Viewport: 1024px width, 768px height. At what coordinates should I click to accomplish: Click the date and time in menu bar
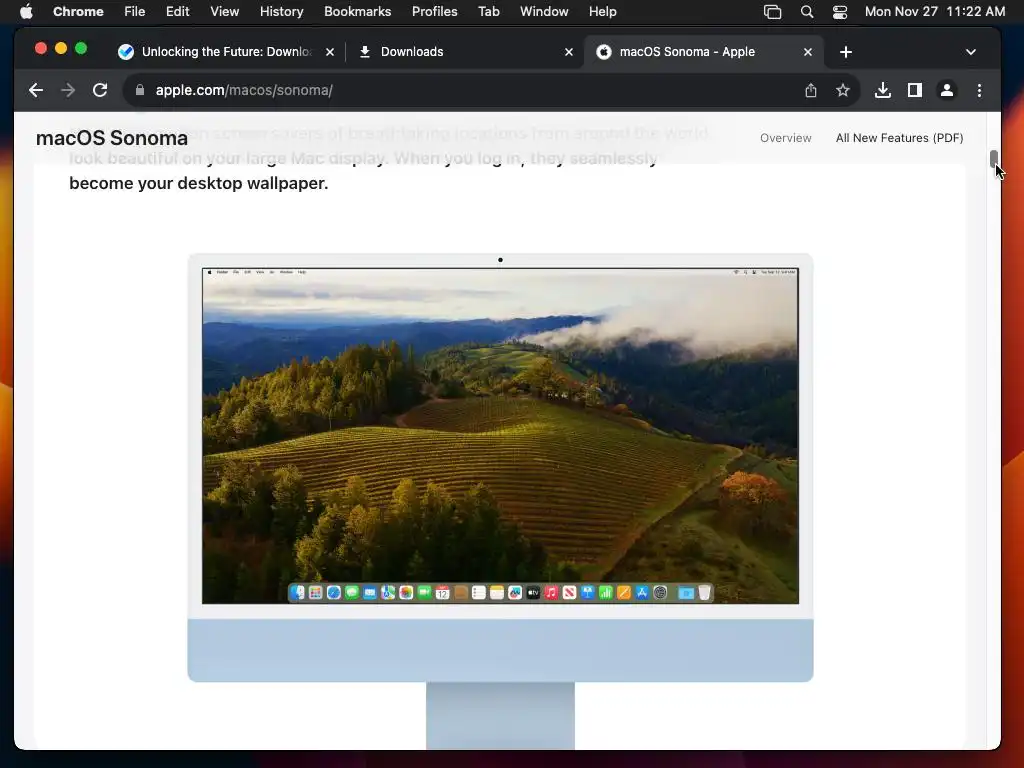coord(935,11)
